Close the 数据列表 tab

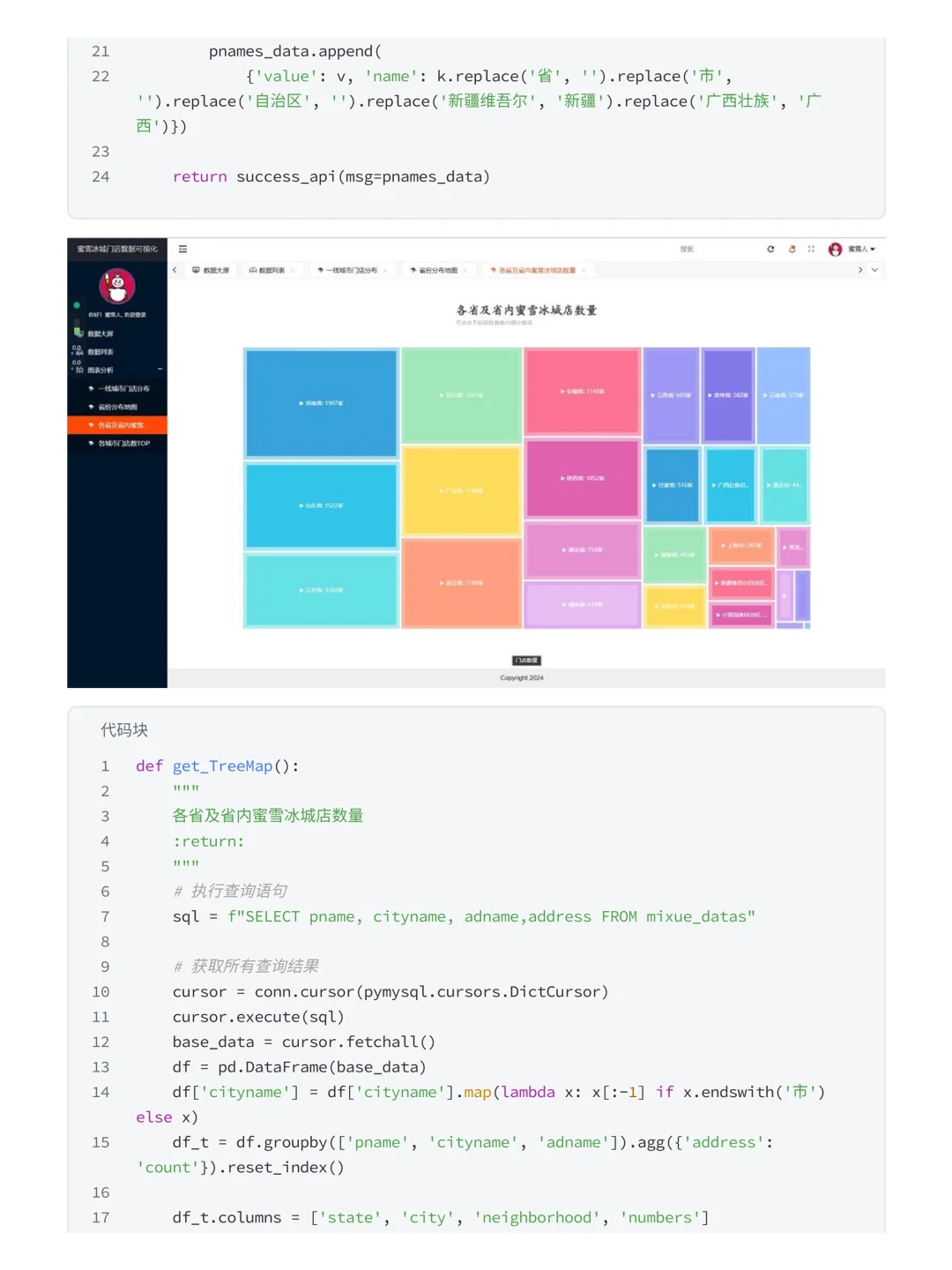tap(294, 270)
